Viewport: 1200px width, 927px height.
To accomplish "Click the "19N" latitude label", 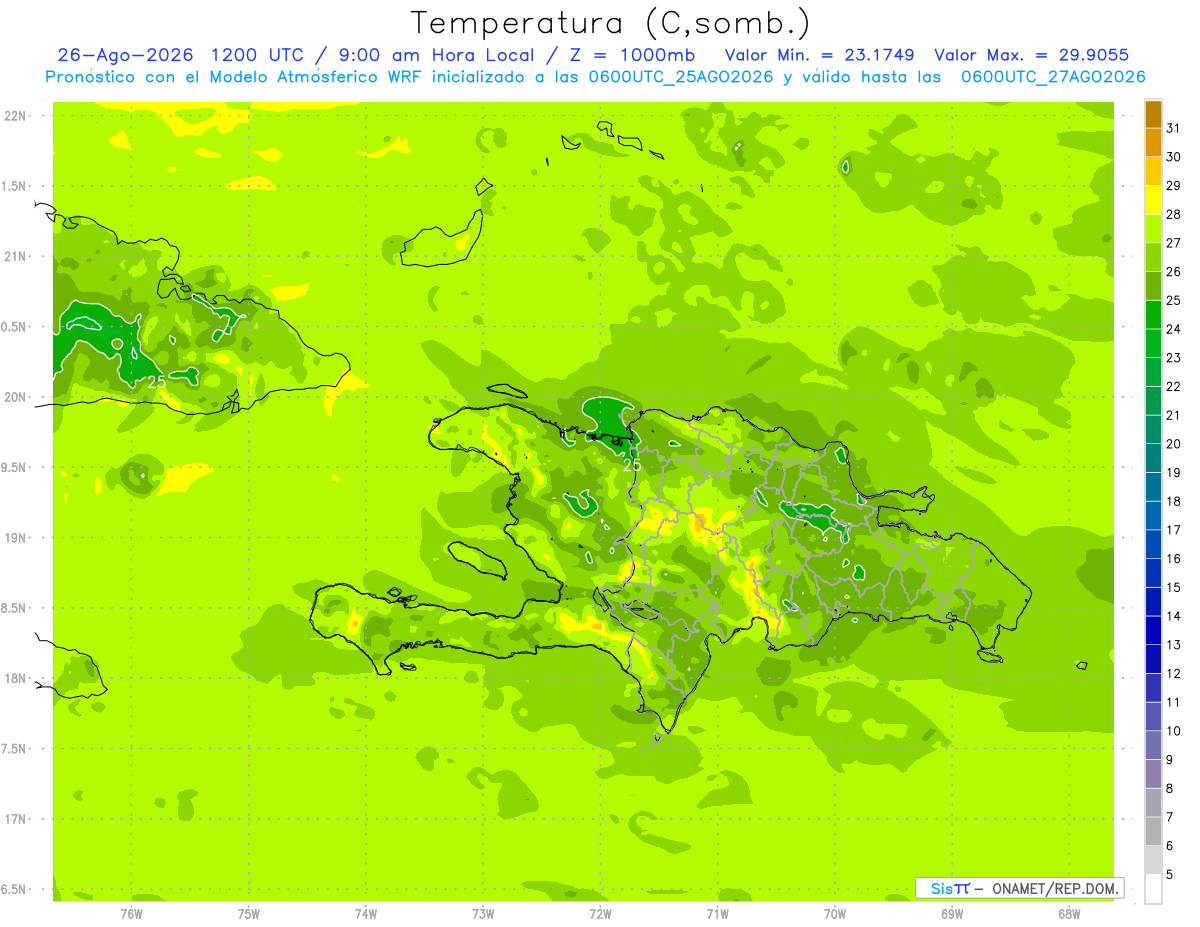I will tap(16, 538).
